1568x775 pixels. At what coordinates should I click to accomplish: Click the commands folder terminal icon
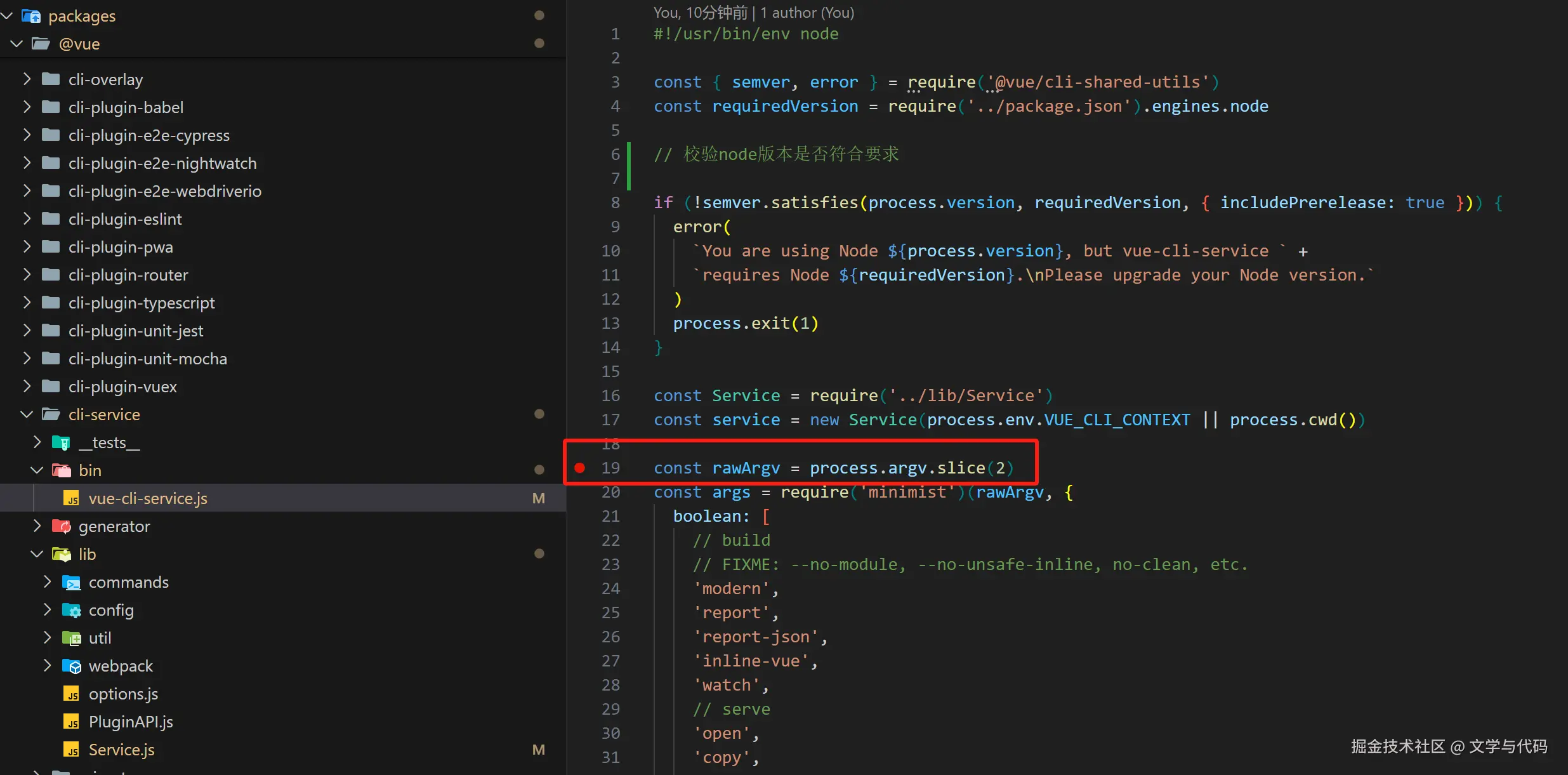(x=72, y=583)
